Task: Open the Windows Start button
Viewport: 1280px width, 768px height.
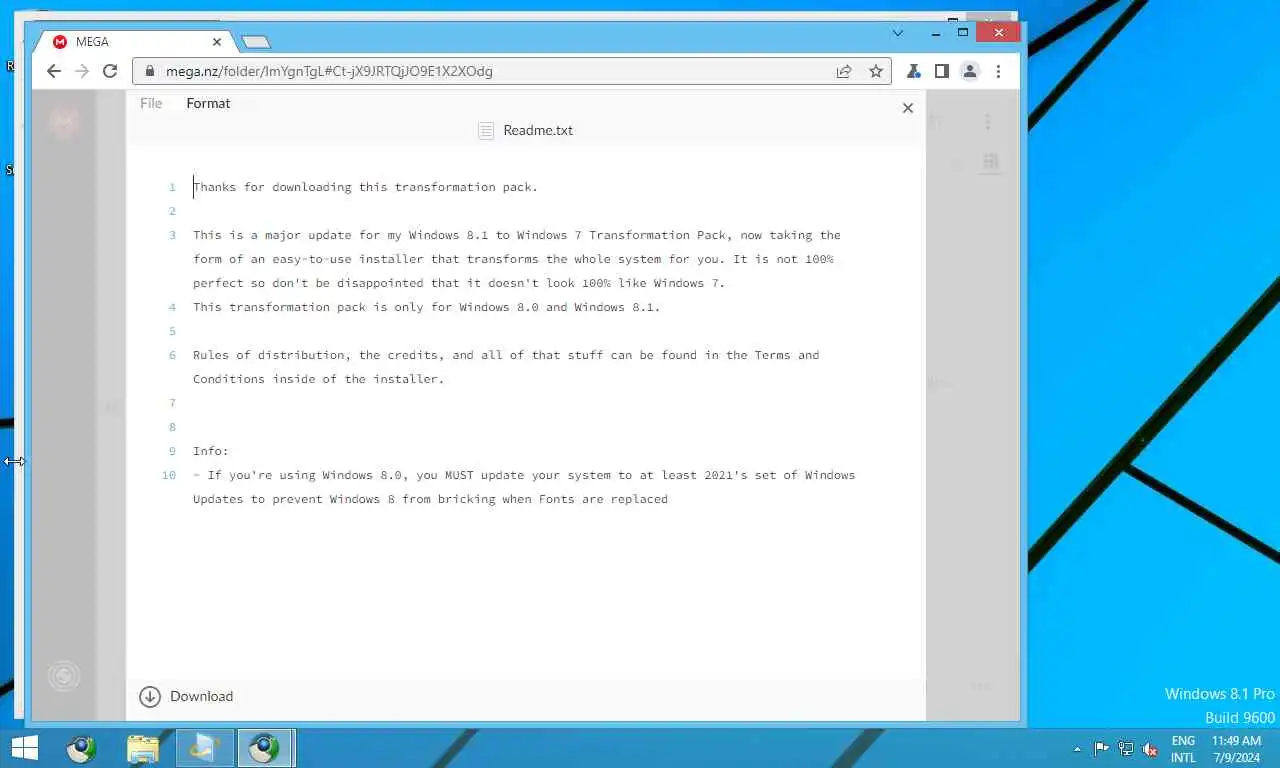Action: point(24,748)
